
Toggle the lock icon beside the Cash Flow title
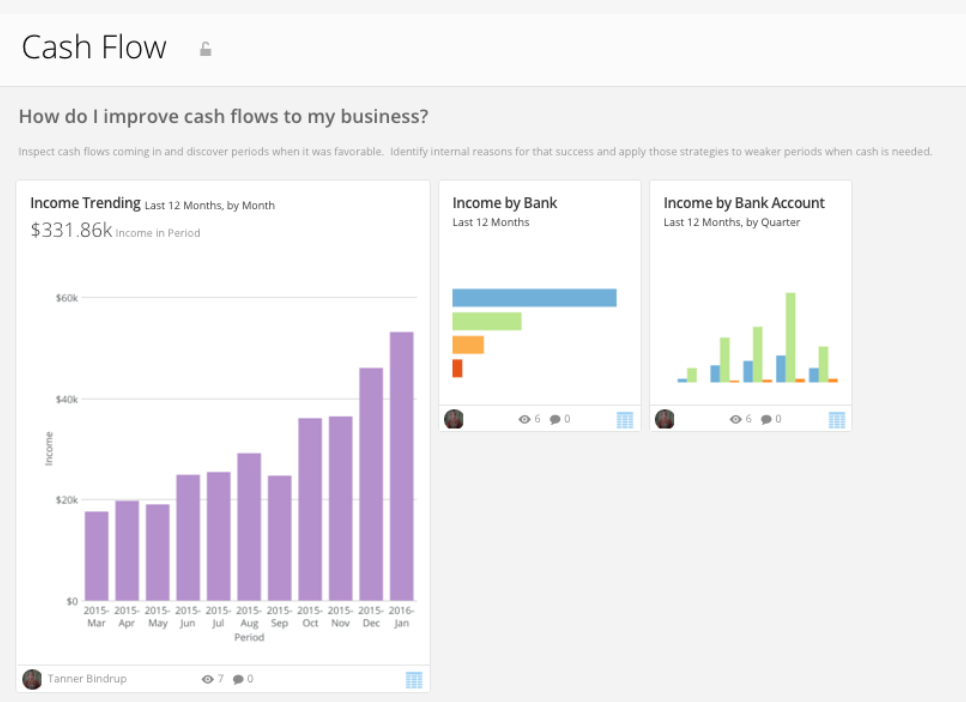(x=205, y=47)
